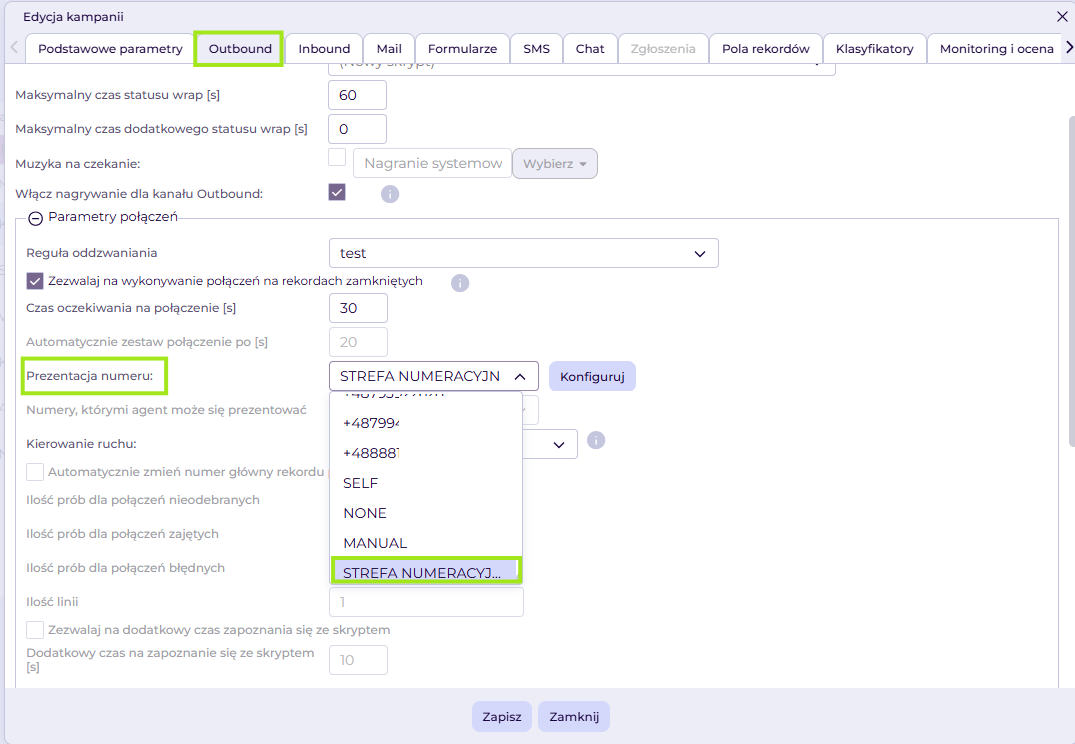
Task: Click the Ilość linii input field
Action: (x=426, y=602)
